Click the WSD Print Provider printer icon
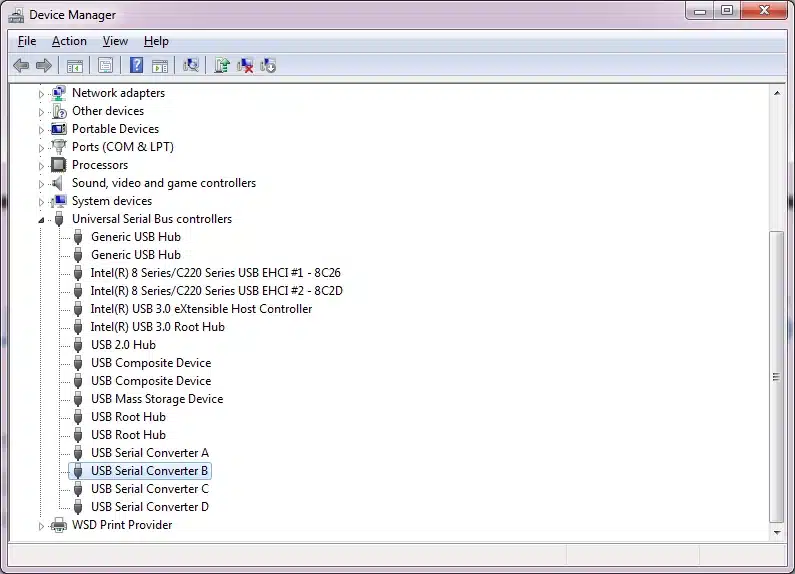 tap(59, 525)
